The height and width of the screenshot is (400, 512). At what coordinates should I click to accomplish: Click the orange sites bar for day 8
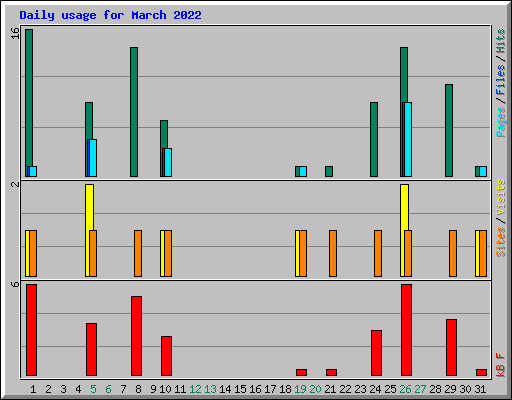tap(138, 253)
